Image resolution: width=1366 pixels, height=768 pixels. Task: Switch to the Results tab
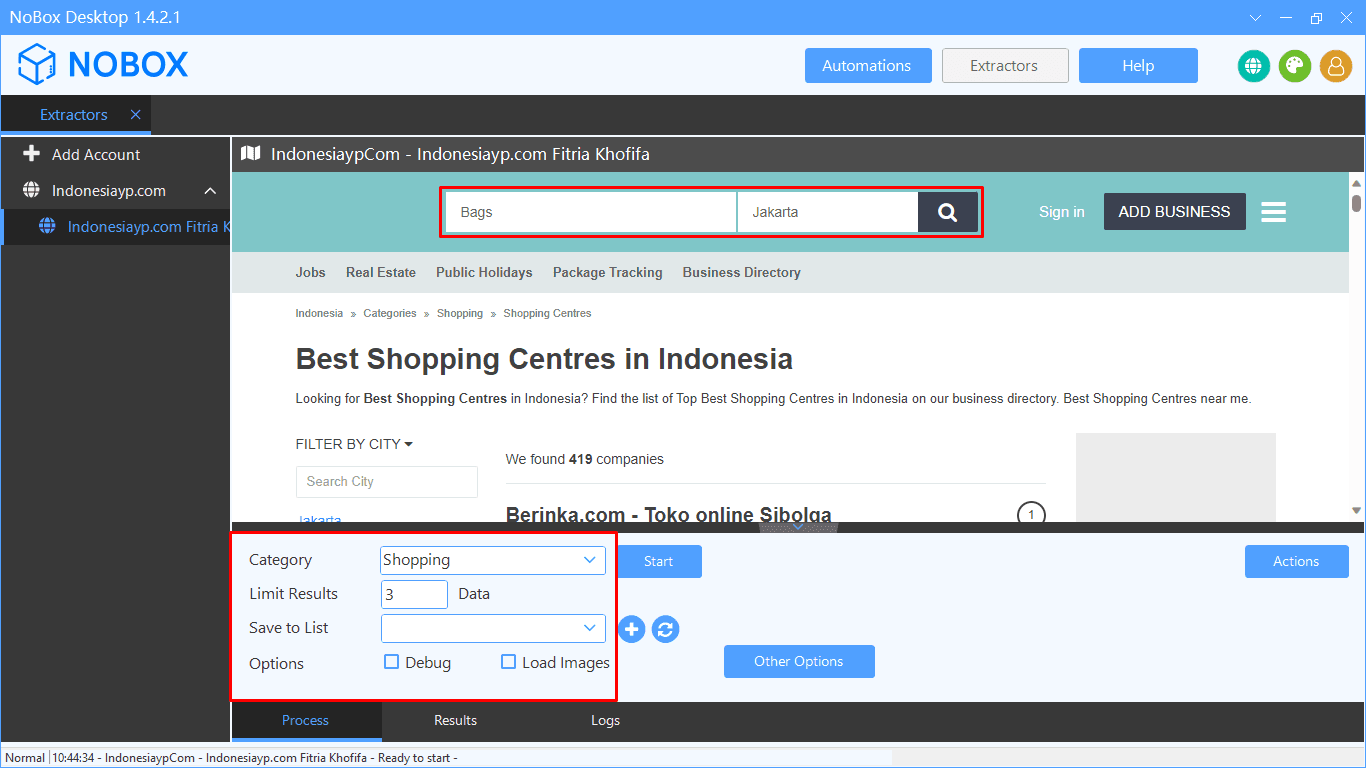coord(455,720)
